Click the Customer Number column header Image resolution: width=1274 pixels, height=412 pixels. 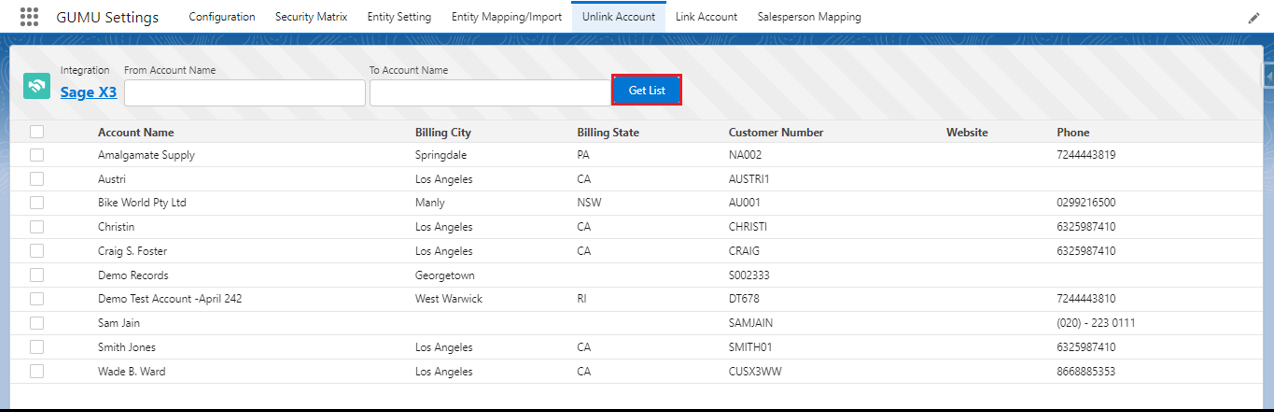(x=776, y=132)
